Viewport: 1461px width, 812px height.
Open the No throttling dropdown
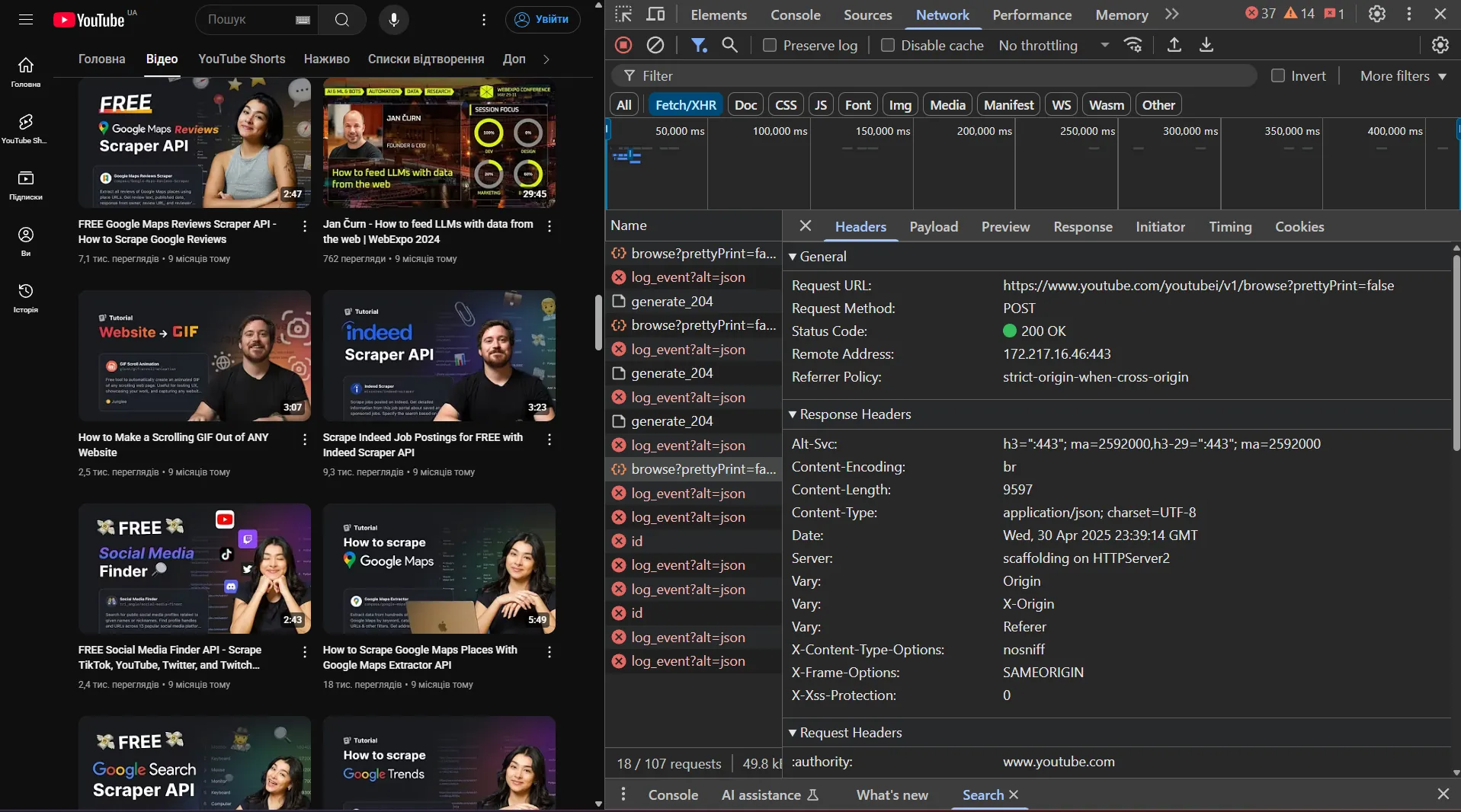(1053, 45)
